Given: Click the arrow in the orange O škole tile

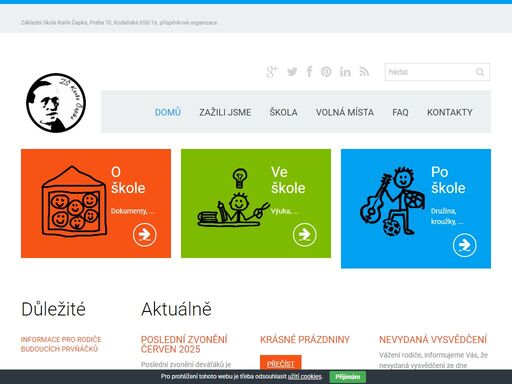Looking at the screenshot, I should [x=144, y=235].
